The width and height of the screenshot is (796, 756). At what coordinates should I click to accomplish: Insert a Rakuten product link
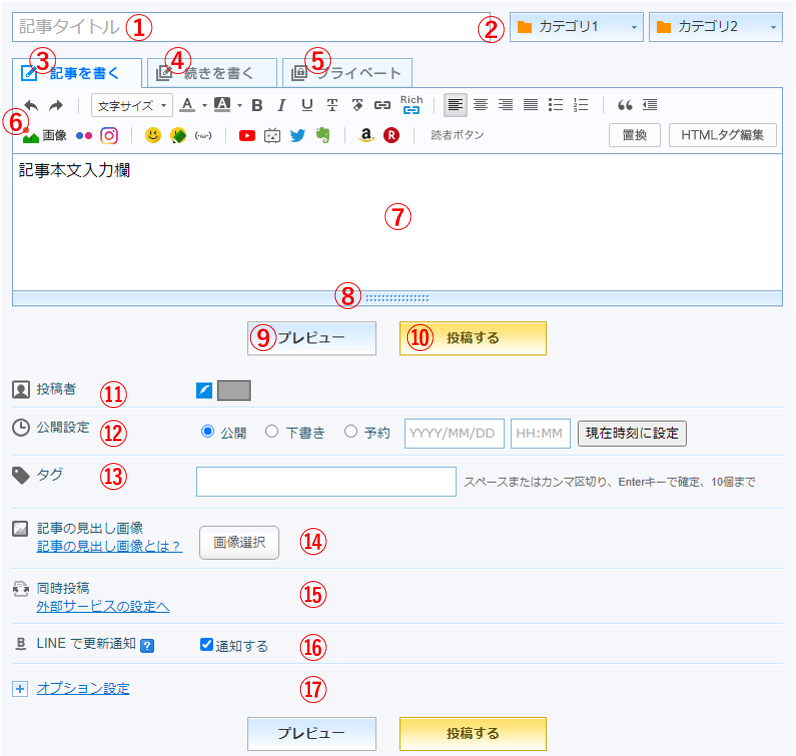(x=391, y=135)
